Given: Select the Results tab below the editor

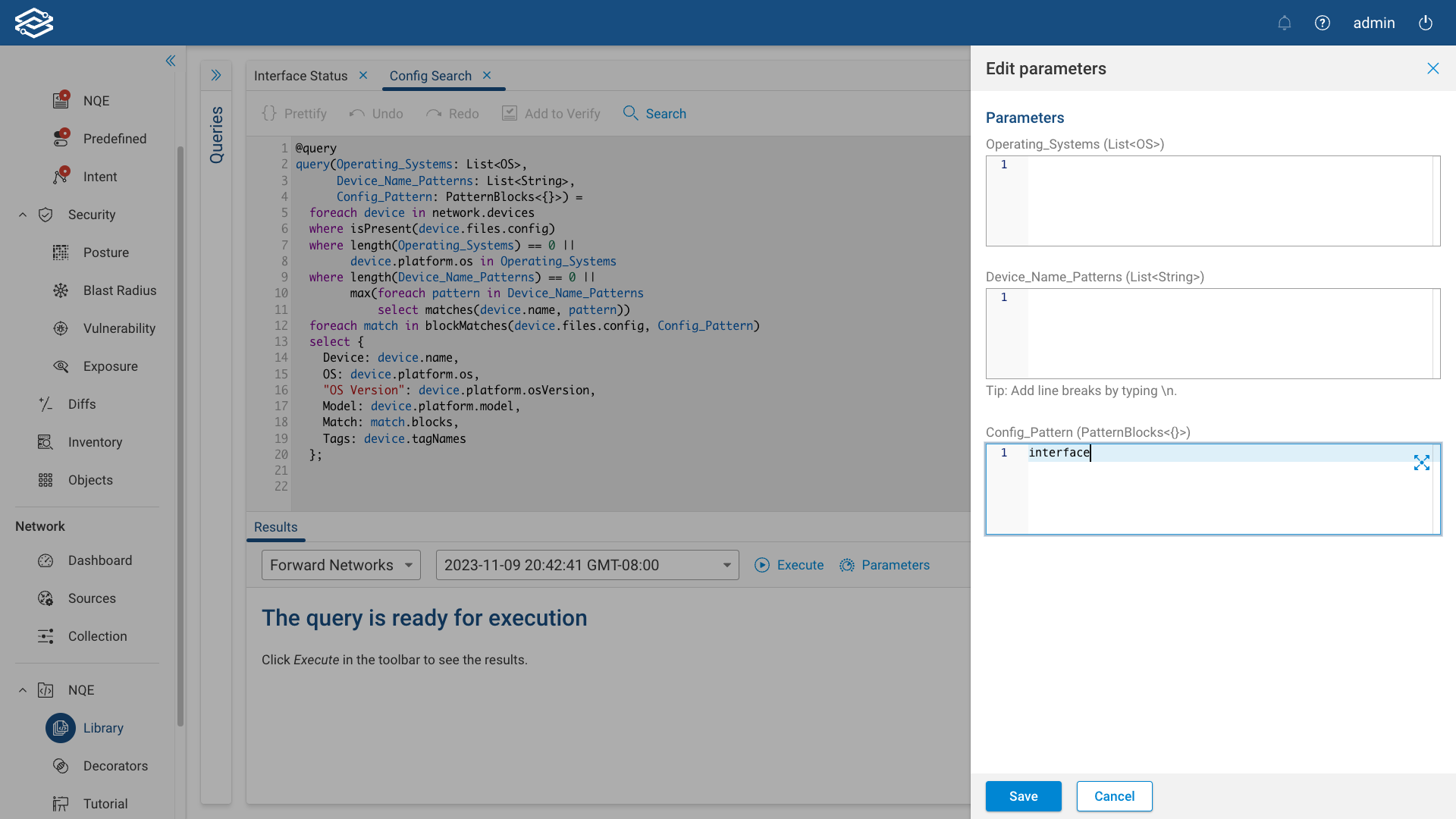Looking at the screenshot, I should point(275,527).
